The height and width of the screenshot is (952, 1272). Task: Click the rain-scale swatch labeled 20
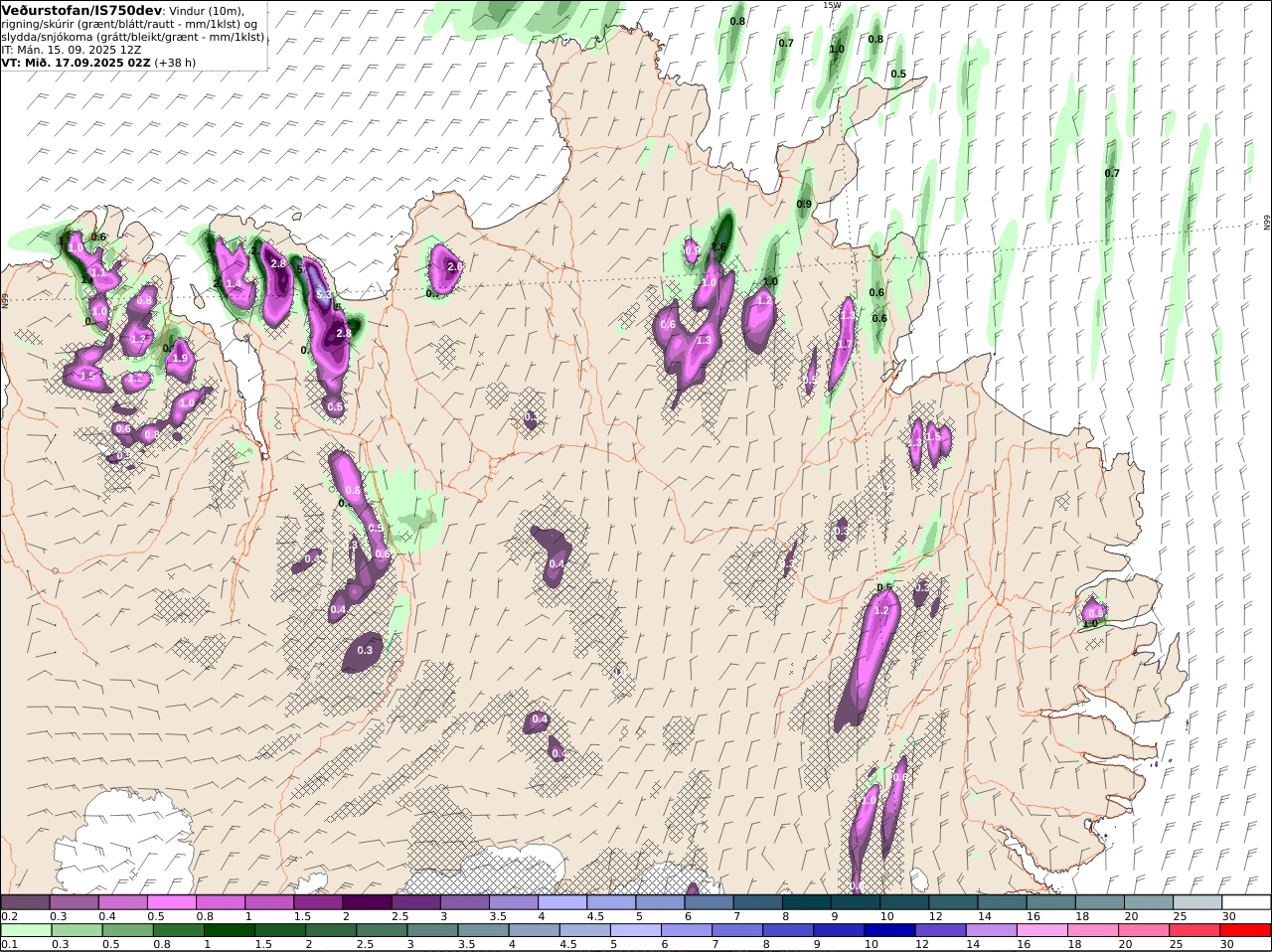(1144, 930)
